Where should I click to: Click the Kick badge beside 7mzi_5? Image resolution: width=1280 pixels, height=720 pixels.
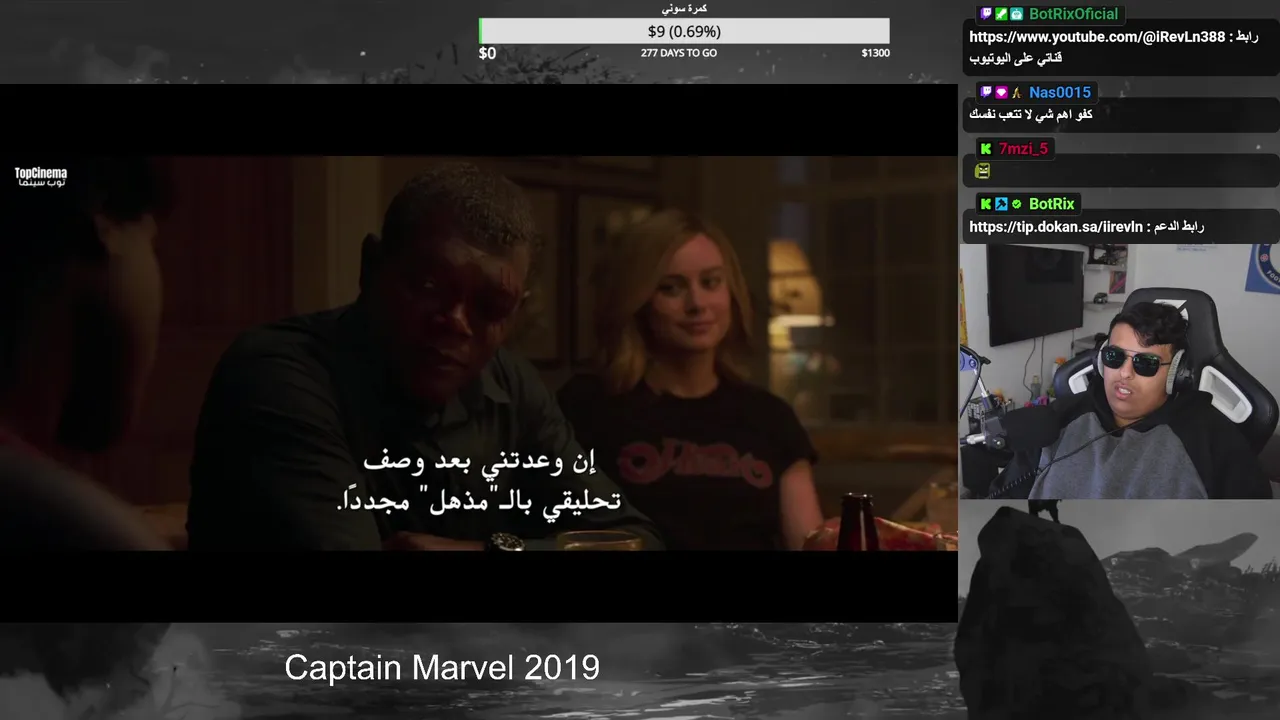(986, 148)
